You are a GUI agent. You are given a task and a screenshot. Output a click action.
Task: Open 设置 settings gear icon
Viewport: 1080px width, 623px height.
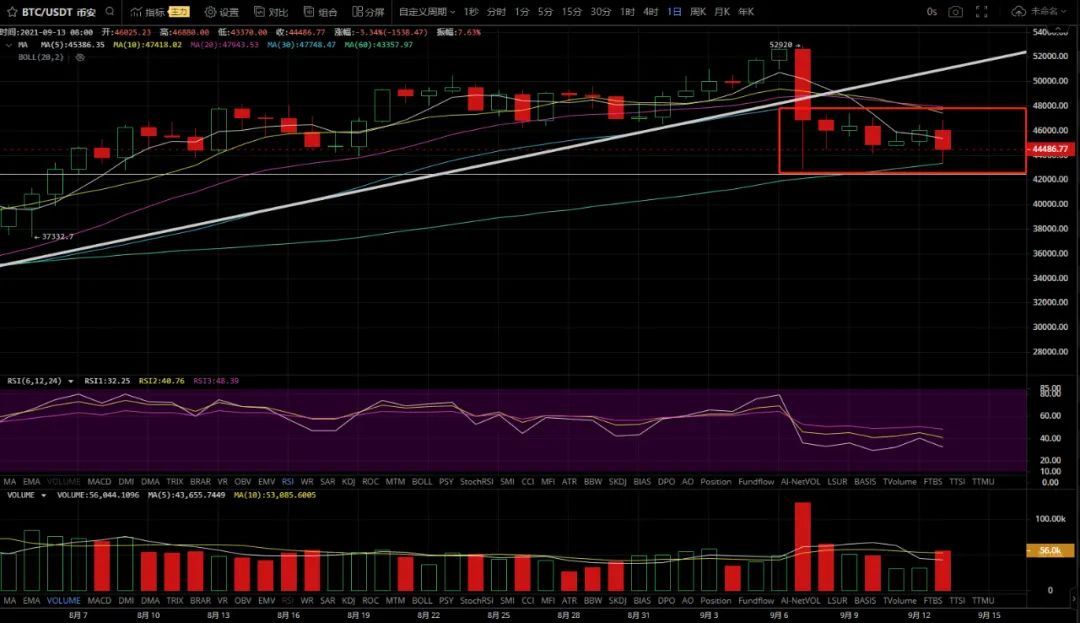(210, 12)
